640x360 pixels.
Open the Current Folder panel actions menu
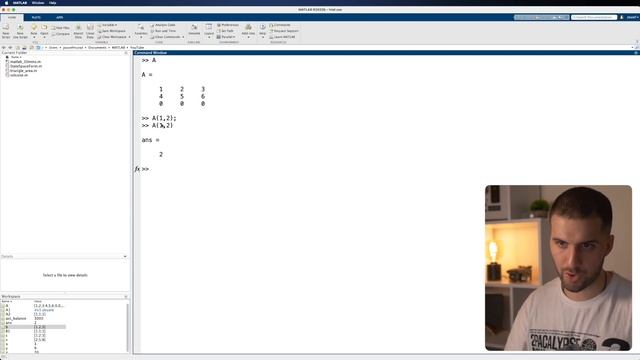(126, 53)
